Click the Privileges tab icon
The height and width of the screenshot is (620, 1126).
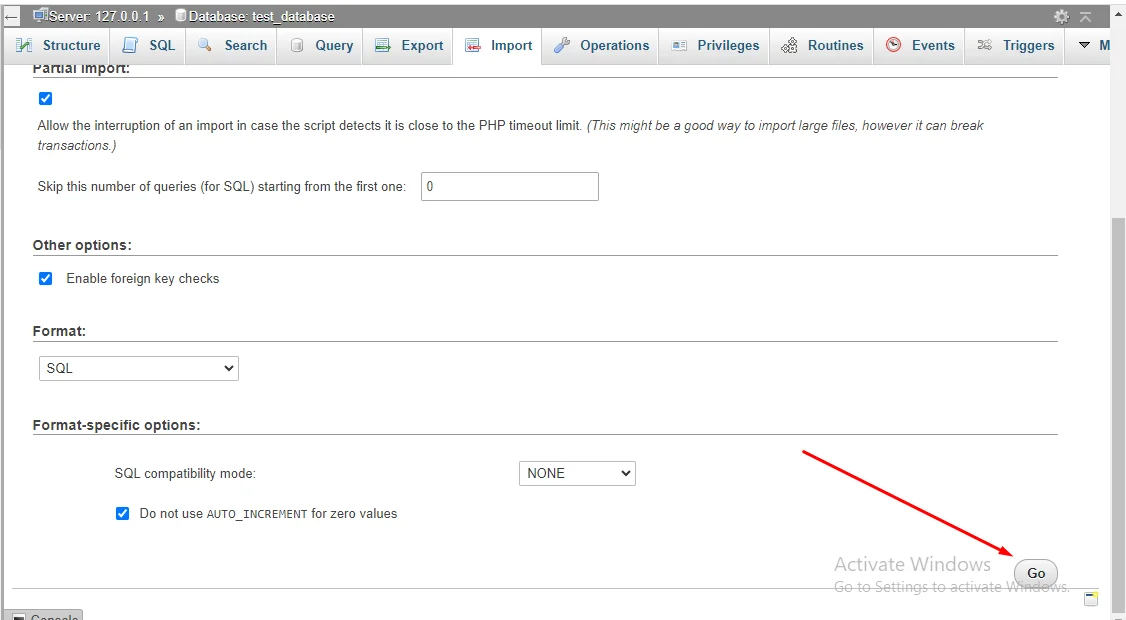pyautogui.click(x=680, y=45)
